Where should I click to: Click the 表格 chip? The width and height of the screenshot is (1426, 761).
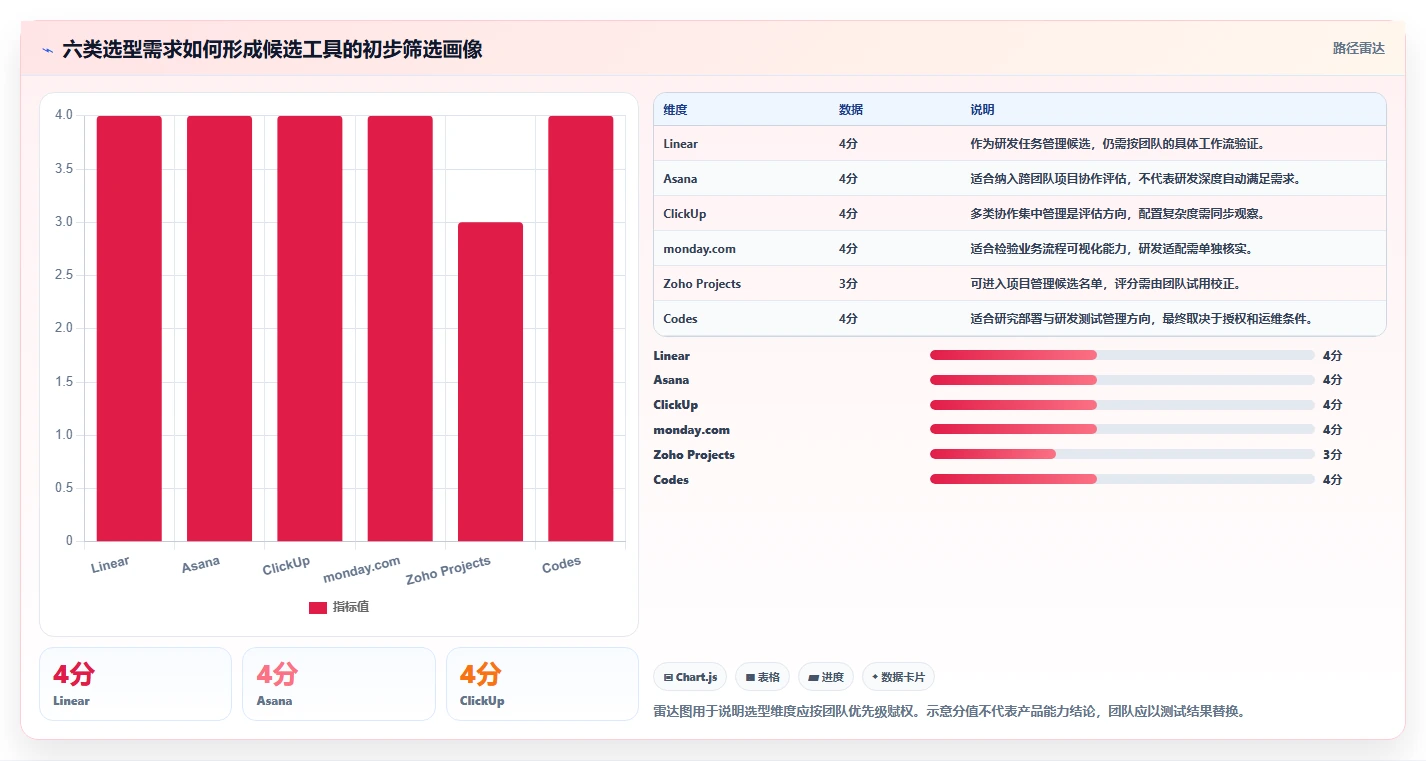coord(762,677)
